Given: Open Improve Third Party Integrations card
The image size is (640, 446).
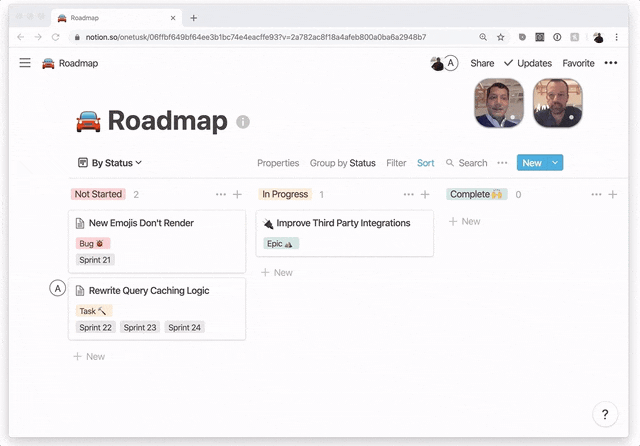Looking at the screenshot, I should (x=344, y=233).
